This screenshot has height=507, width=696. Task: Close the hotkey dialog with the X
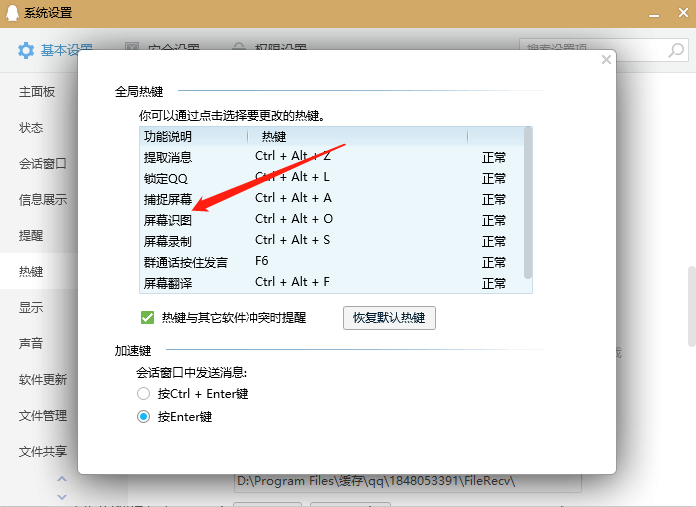(606, 60)
